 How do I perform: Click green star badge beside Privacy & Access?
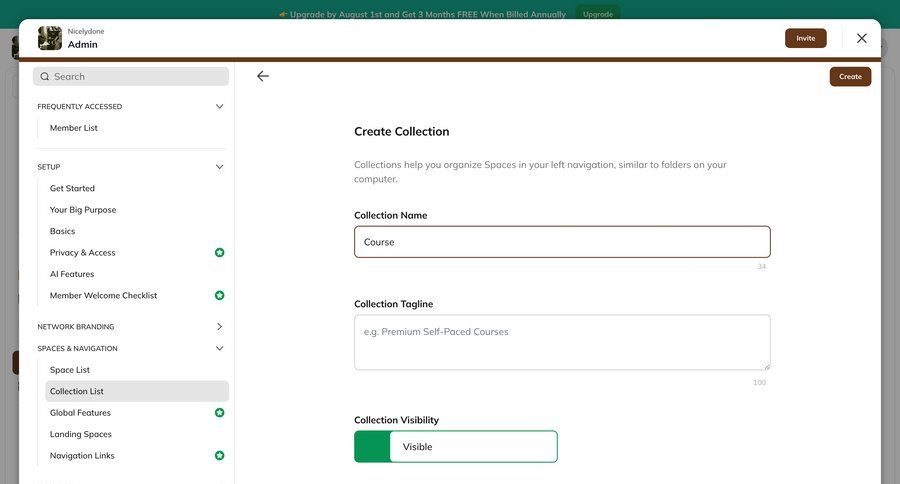tap(220, 253)
